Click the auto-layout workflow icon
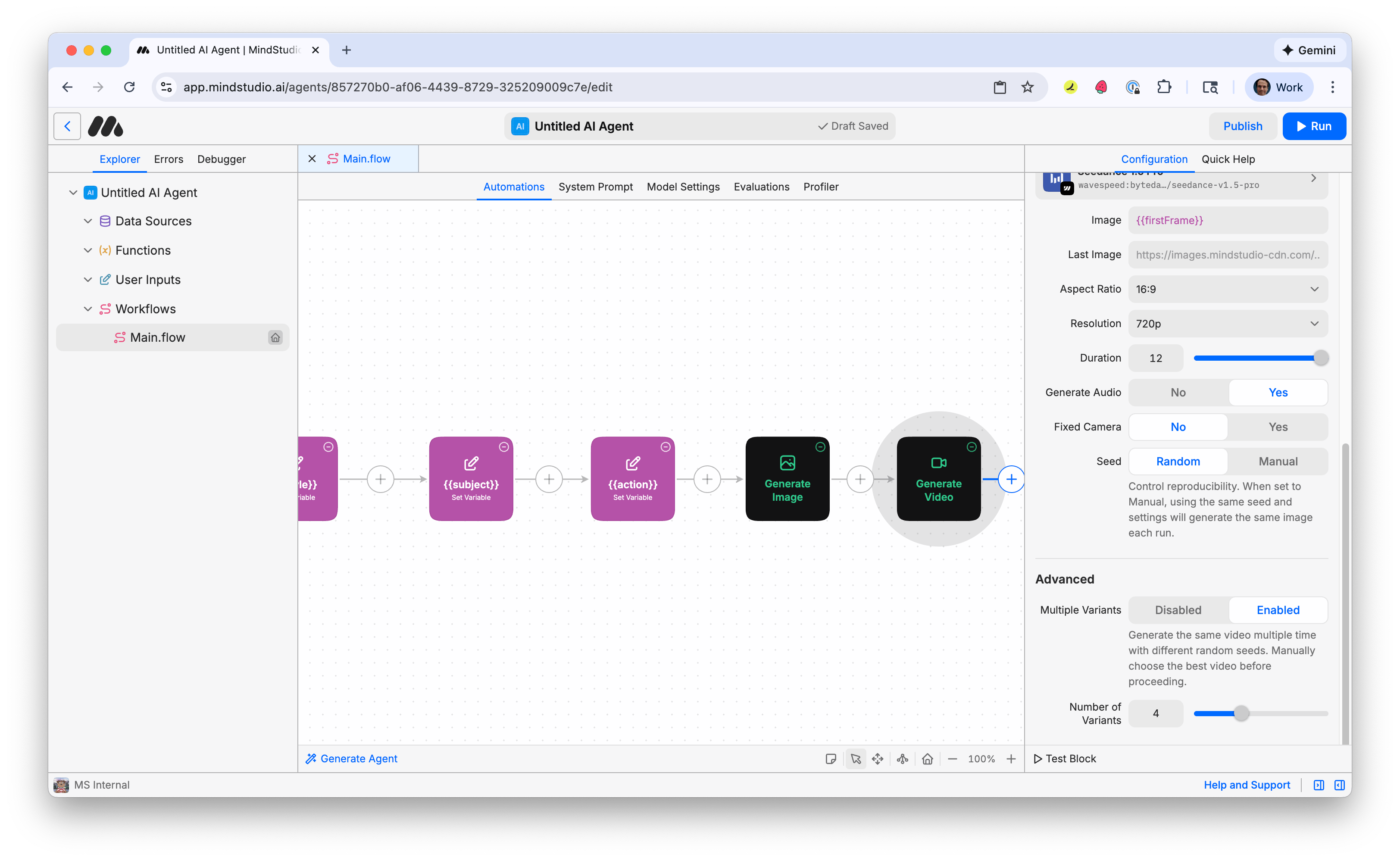Screen dimensions: 1400x861 (x=902, y=758)
